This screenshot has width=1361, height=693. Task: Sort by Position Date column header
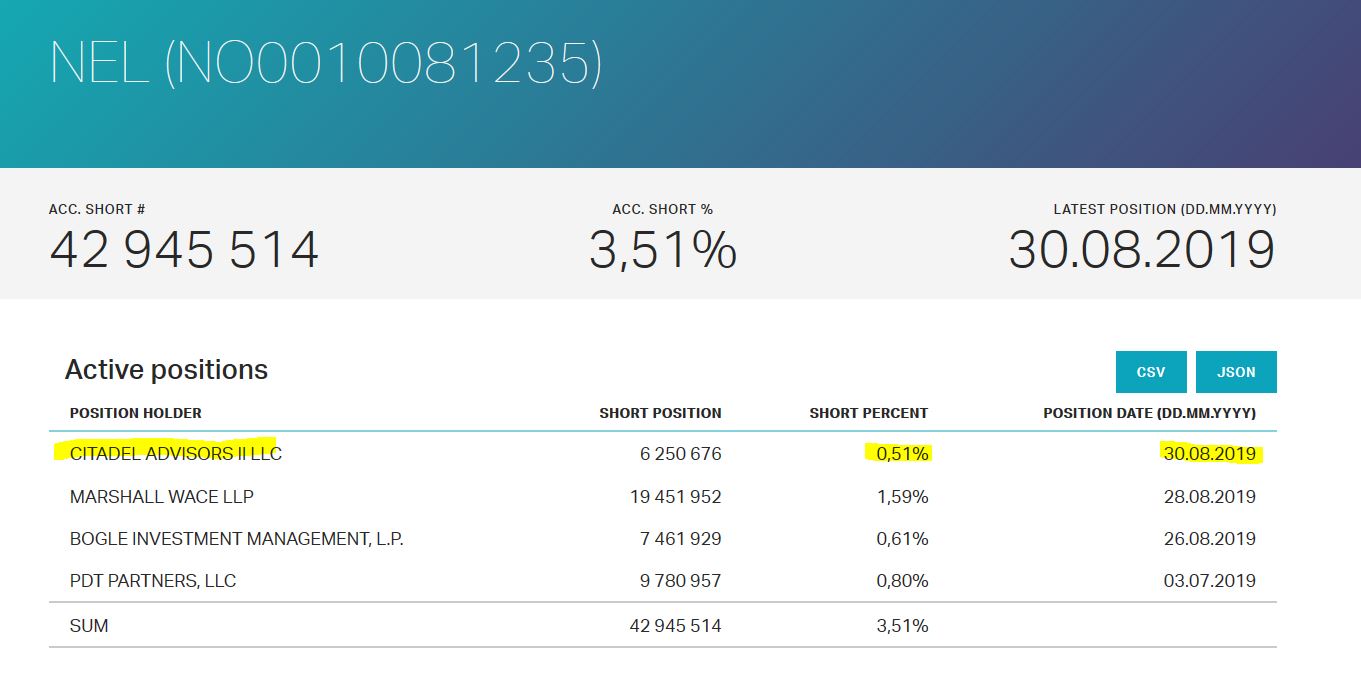1149,413
